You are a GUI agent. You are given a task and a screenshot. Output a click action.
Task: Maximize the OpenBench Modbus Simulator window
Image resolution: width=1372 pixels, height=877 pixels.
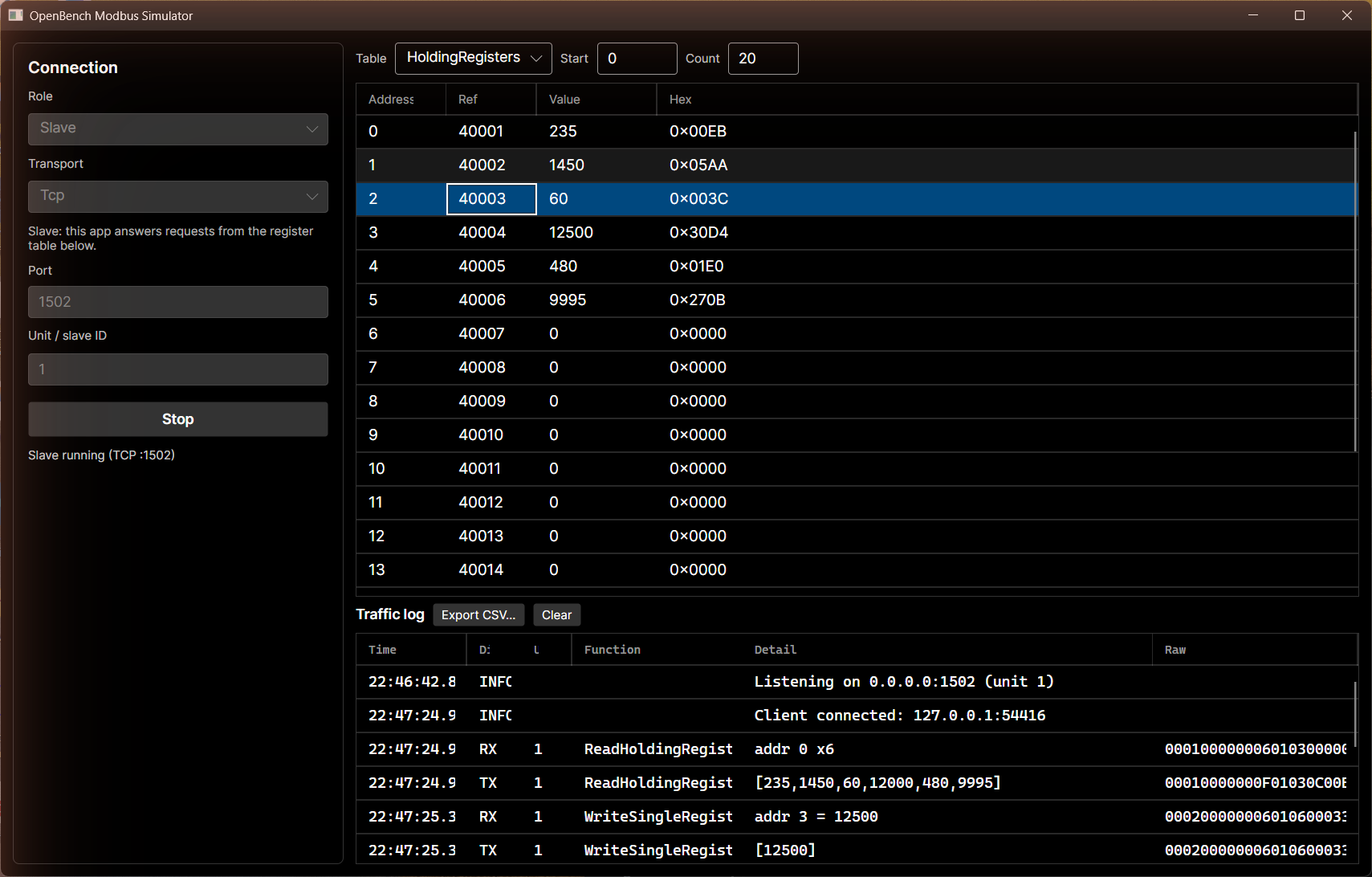pyautogui.click(x=1300, y=15)
